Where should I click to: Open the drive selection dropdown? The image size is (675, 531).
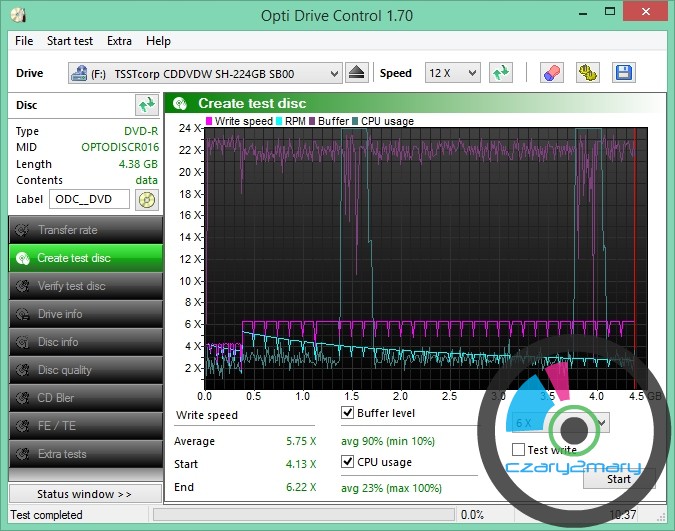205,73
